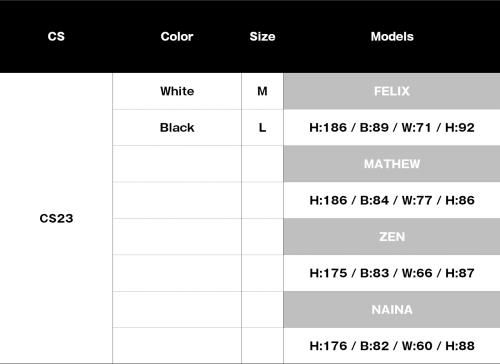The width and height of the screenshot is (500, 364).
Task: Click the Size column header
Action: point(262,36)
